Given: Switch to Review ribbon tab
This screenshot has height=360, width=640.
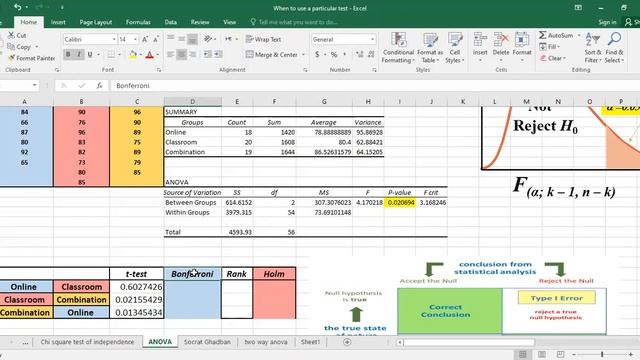Looking at the screenshot, I should (200, 22).
